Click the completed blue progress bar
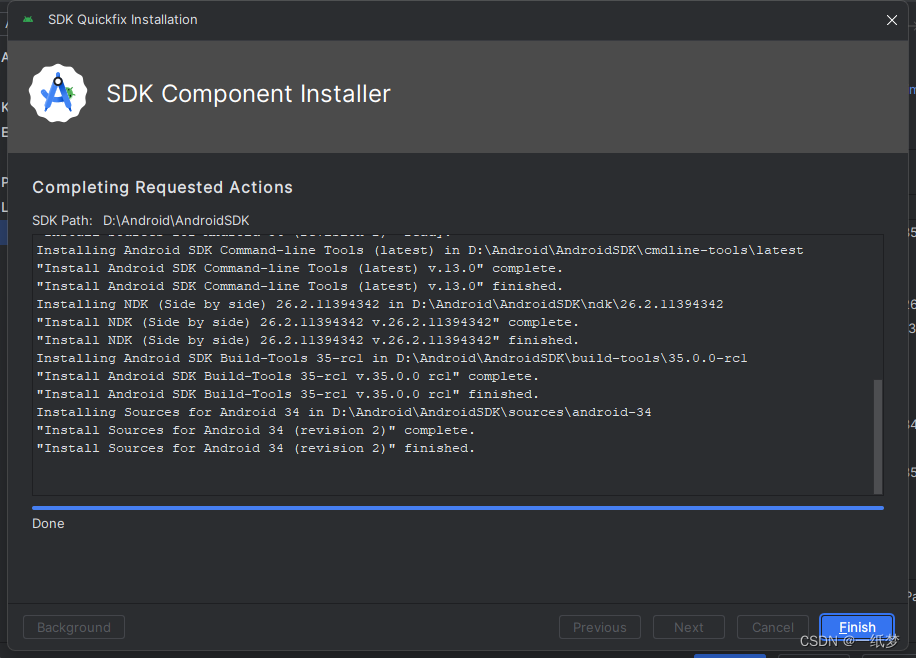This screenshot has width=916, height=658. coord(457,508)
